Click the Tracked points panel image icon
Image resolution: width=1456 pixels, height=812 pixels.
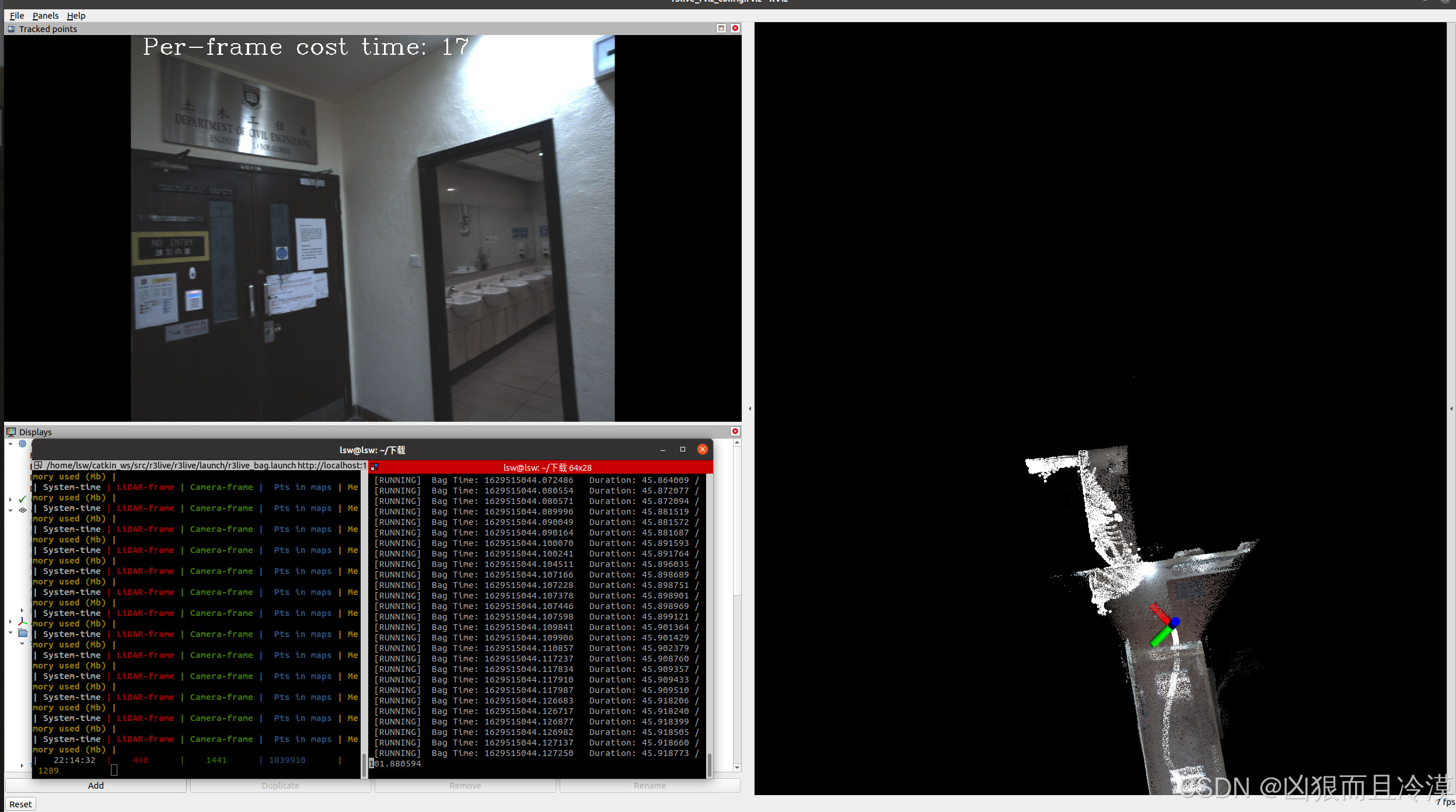11,29
